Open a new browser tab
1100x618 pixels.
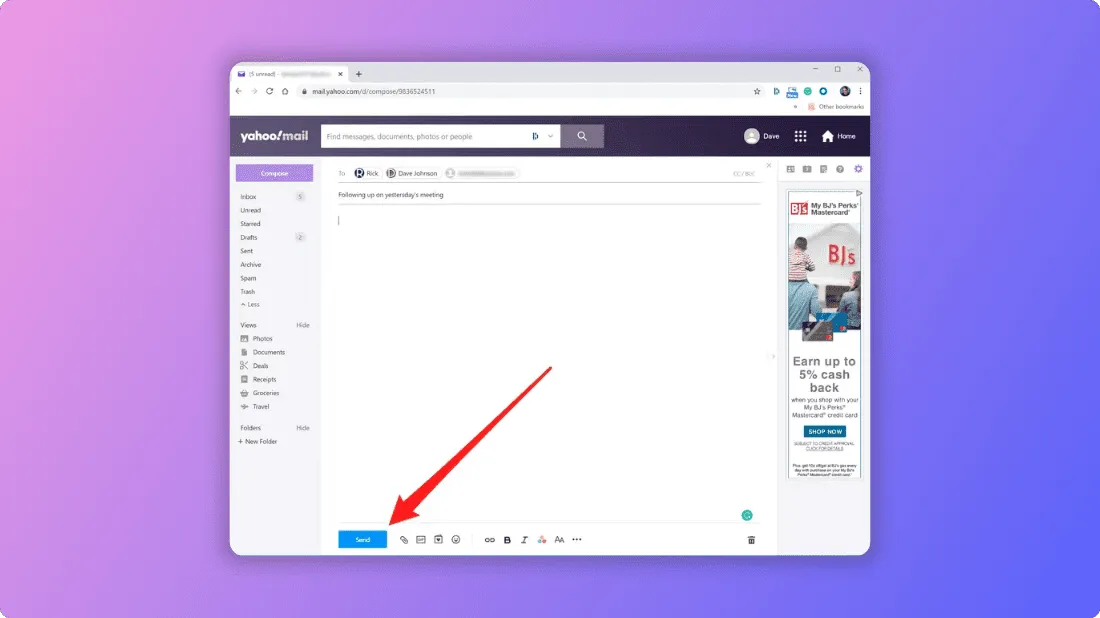(x=358, y=74)
